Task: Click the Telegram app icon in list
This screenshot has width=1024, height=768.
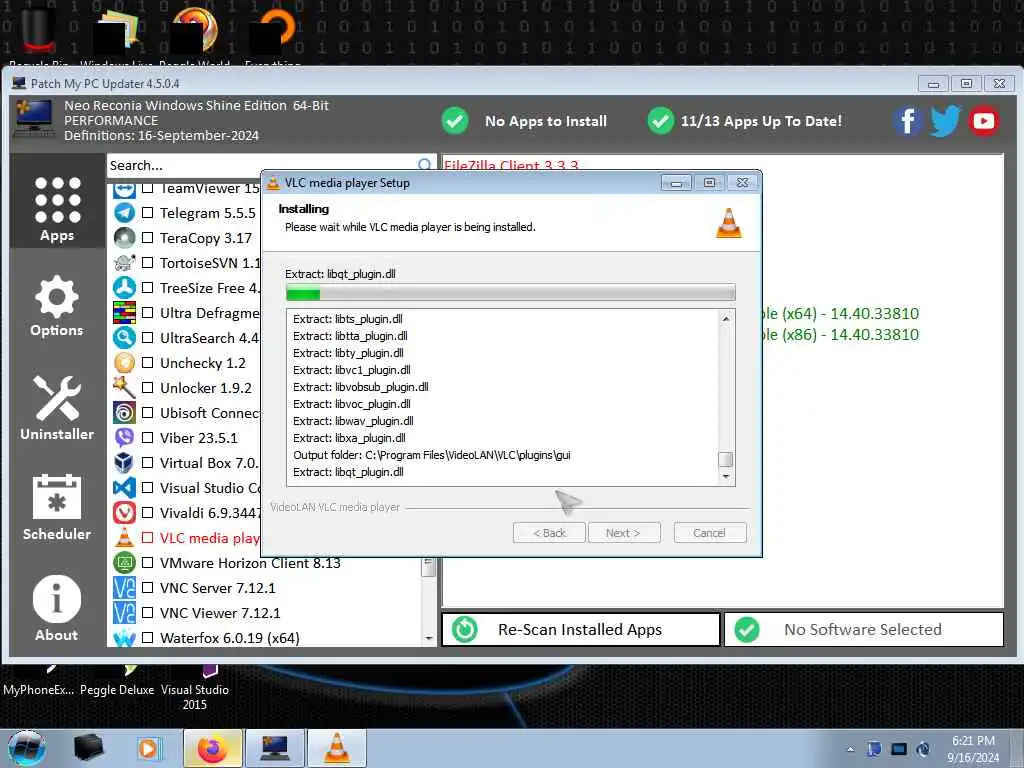Action: click(124, 213)
